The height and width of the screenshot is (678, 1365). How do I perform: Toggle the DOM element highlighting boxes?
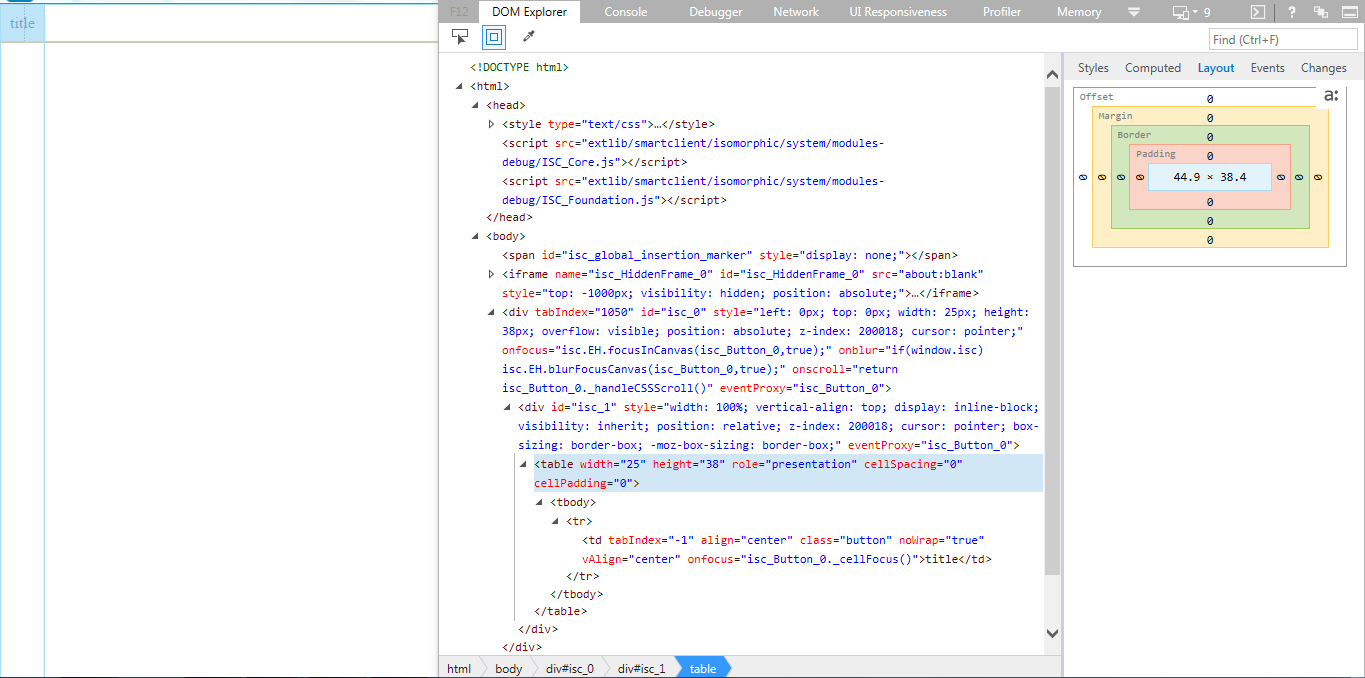coord(493,37)
